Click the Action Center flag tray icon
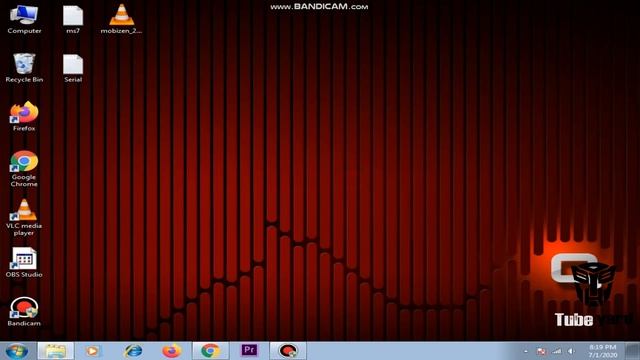 coord(541,351)
